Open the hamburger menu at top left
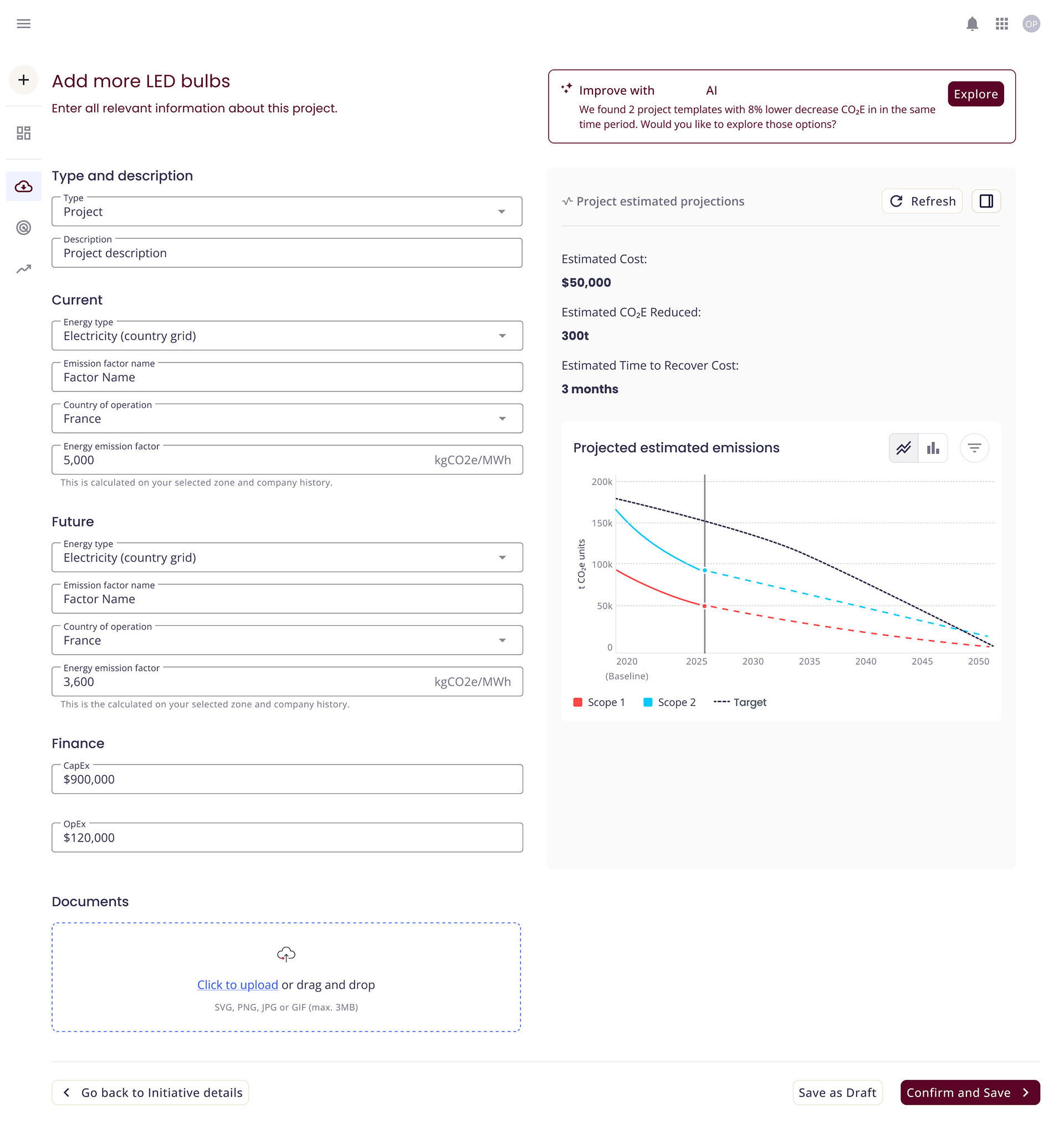This screenshot has width=1064, height=1142. point(23,23)
